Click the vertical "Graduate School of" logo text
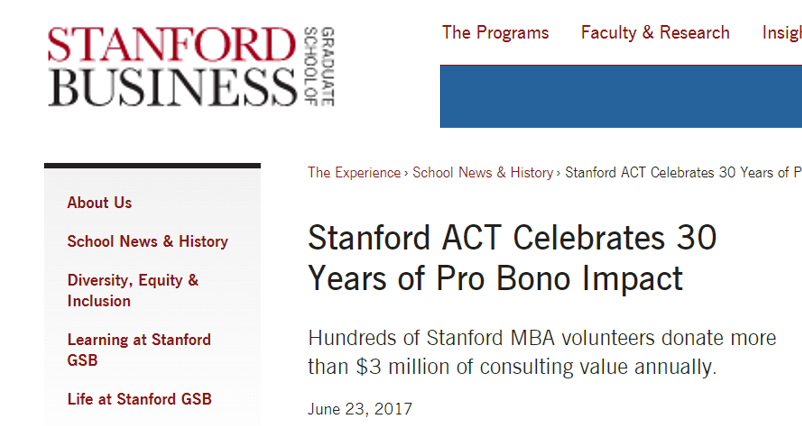Screen dimensions: 802x426 tap(319, 66)
